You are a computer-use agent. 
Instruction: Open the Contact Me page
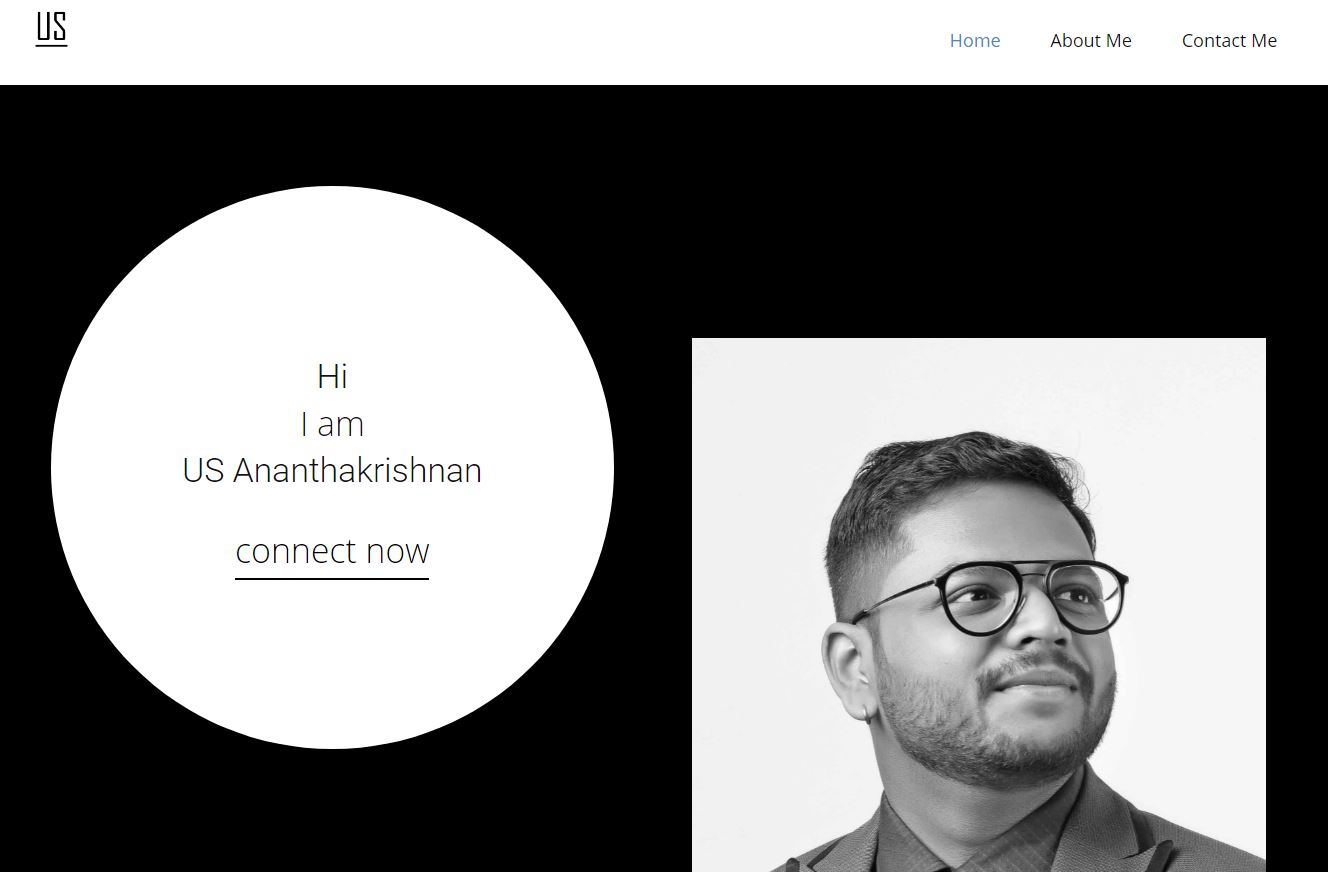(1229, 41)
